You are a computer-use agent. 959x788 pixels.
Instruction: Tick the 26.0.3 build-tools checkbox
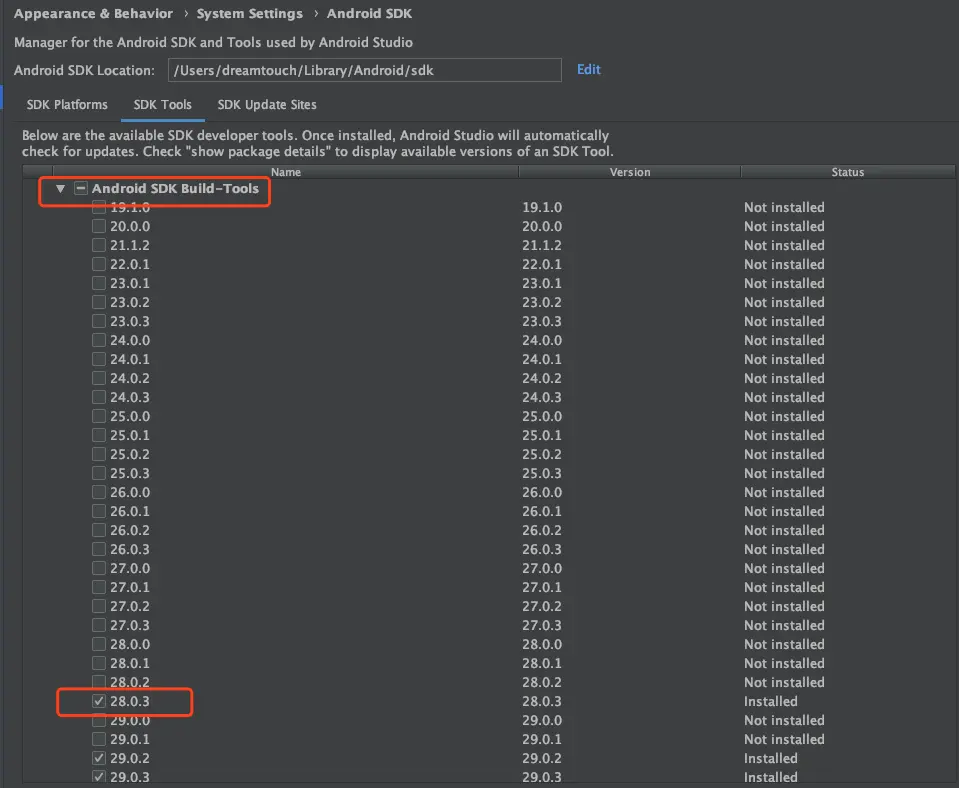tap(98, 549)
